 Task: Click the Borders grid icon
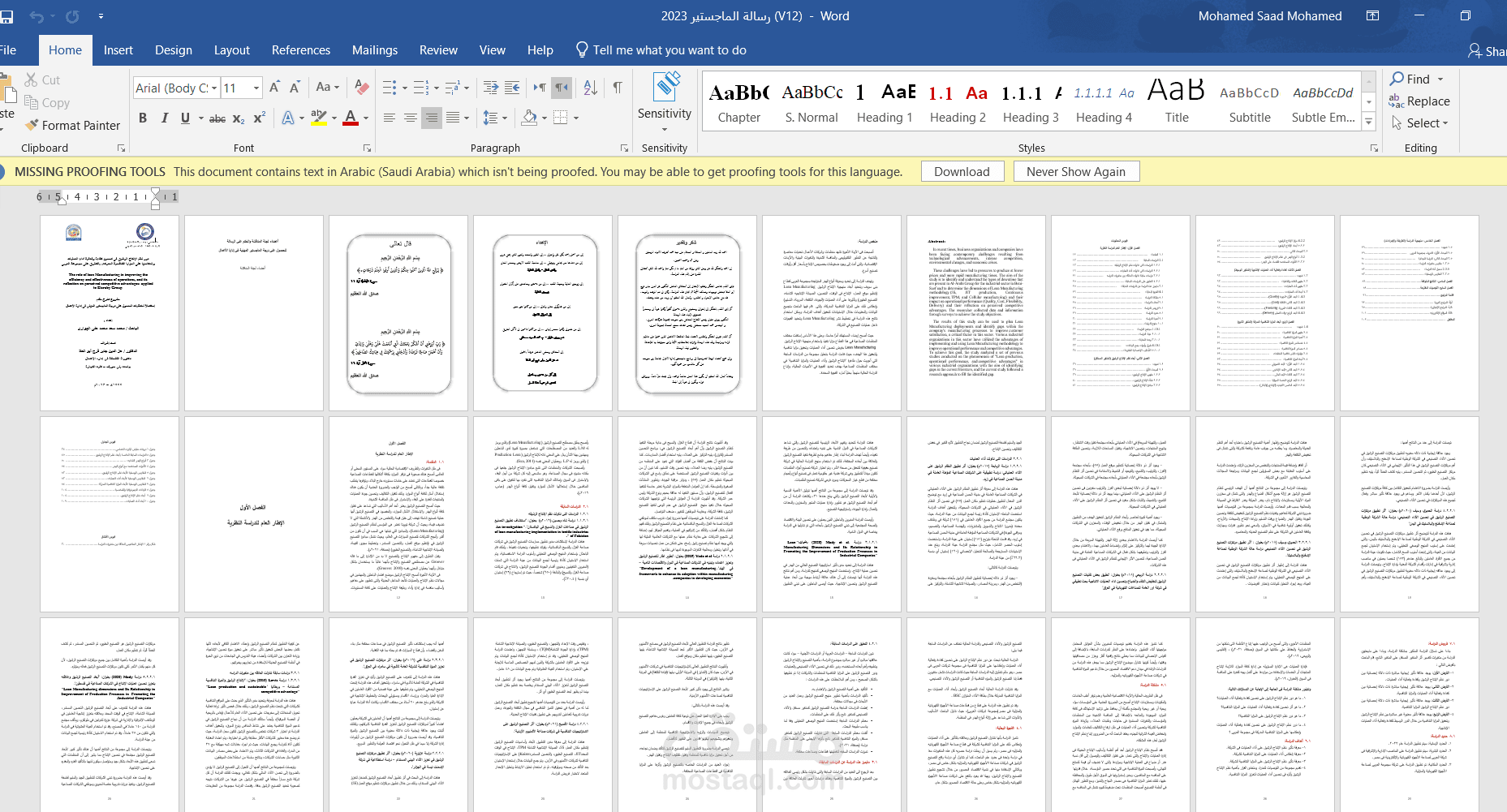coord(560,118)
